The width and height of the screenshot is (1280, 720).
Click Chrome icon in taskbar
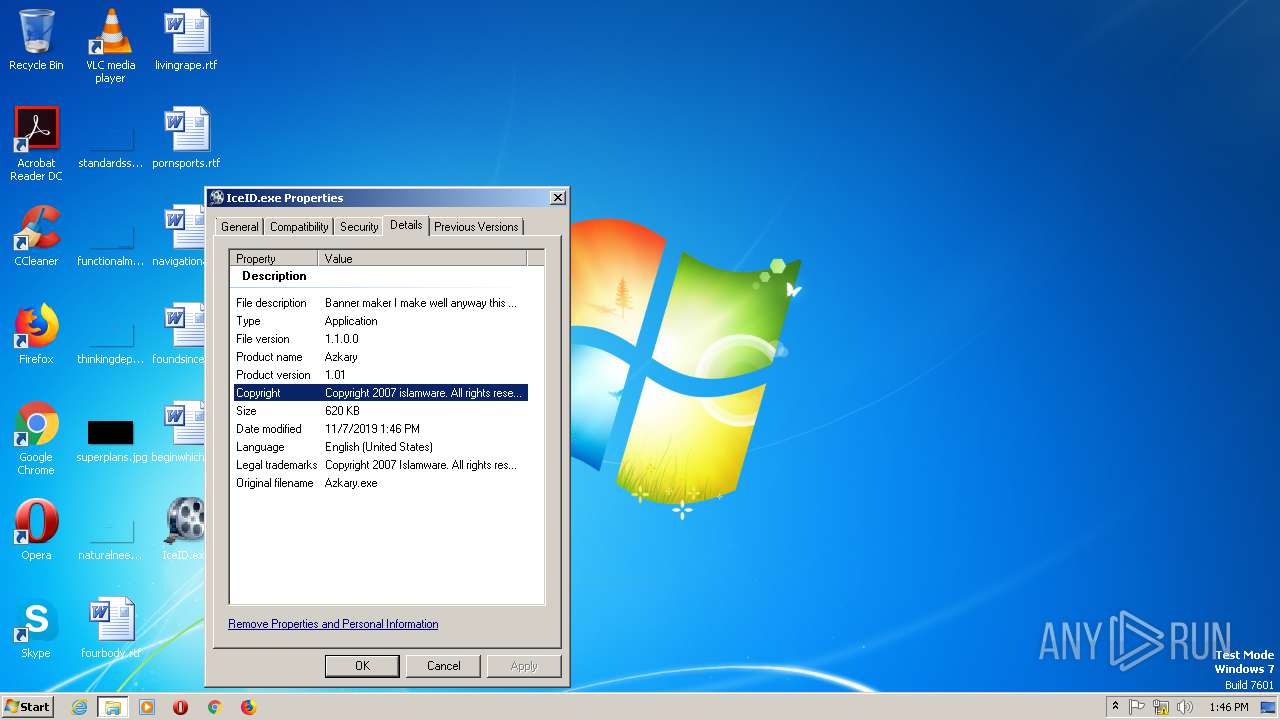(x=214, y=707)
